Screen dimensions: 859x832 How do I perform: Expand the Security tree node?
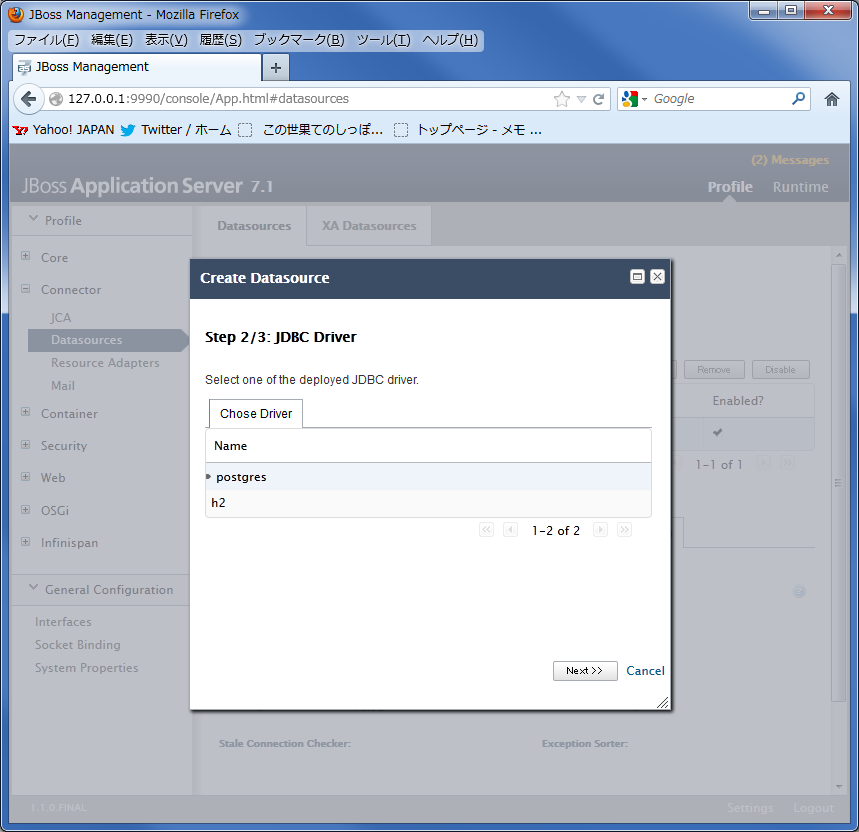click(25, 444)
